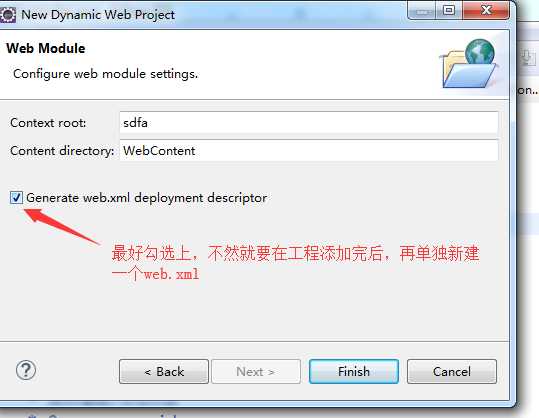Click Finish to create the project
Viewport: 539px width, 418px height.
pos(354,372)
